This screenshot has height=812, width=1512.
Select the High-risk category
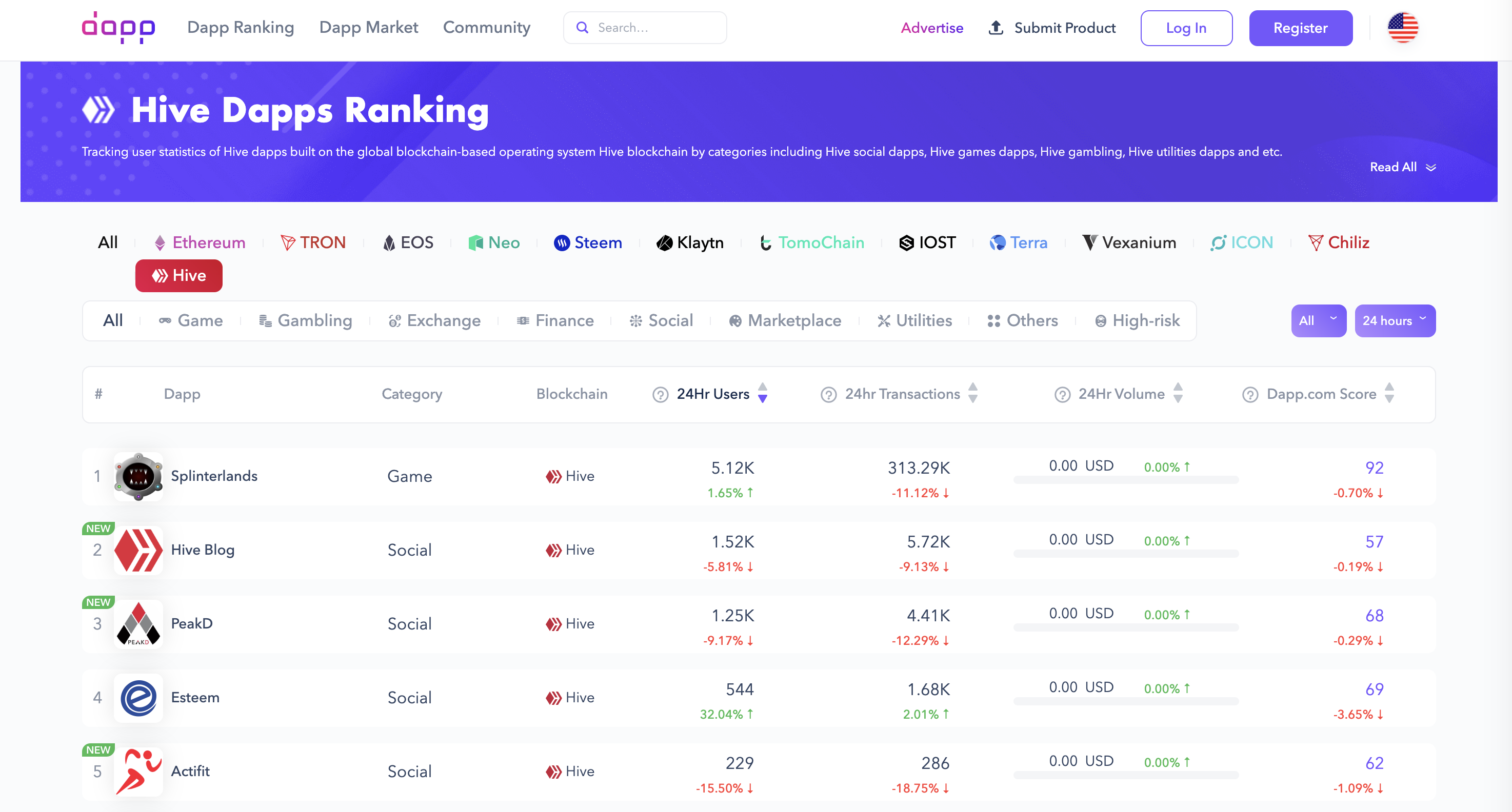tap(1137, 321)
